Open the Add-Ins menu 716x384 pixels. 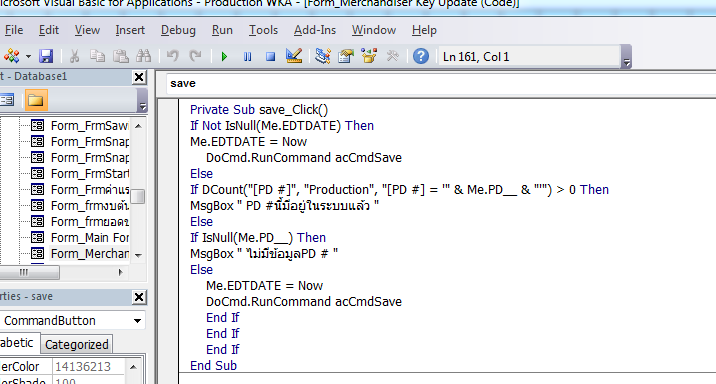[x=315, y=30]
